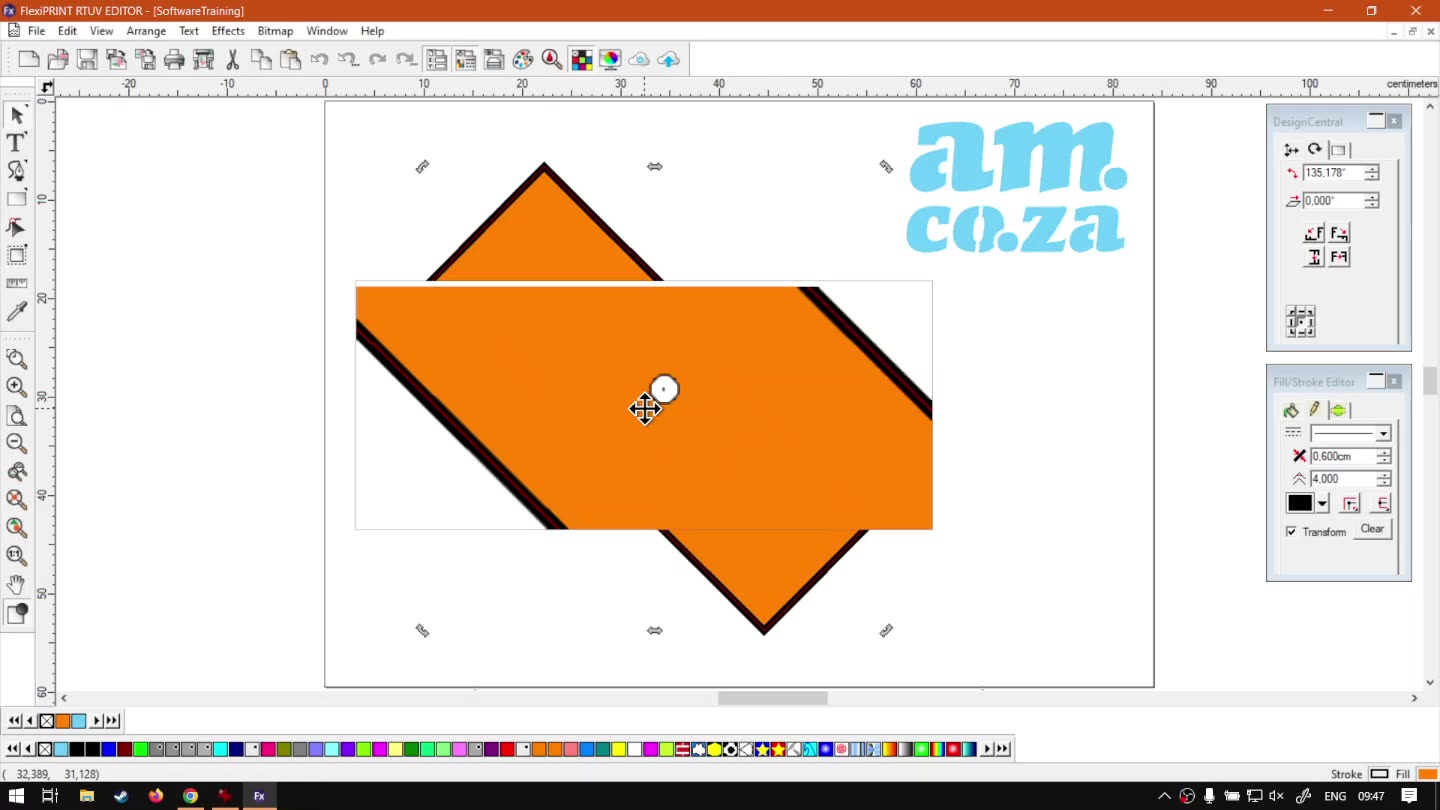Click the Zoom In magnifier tool
The image size is (1440, 810).
tap(16, 387)
